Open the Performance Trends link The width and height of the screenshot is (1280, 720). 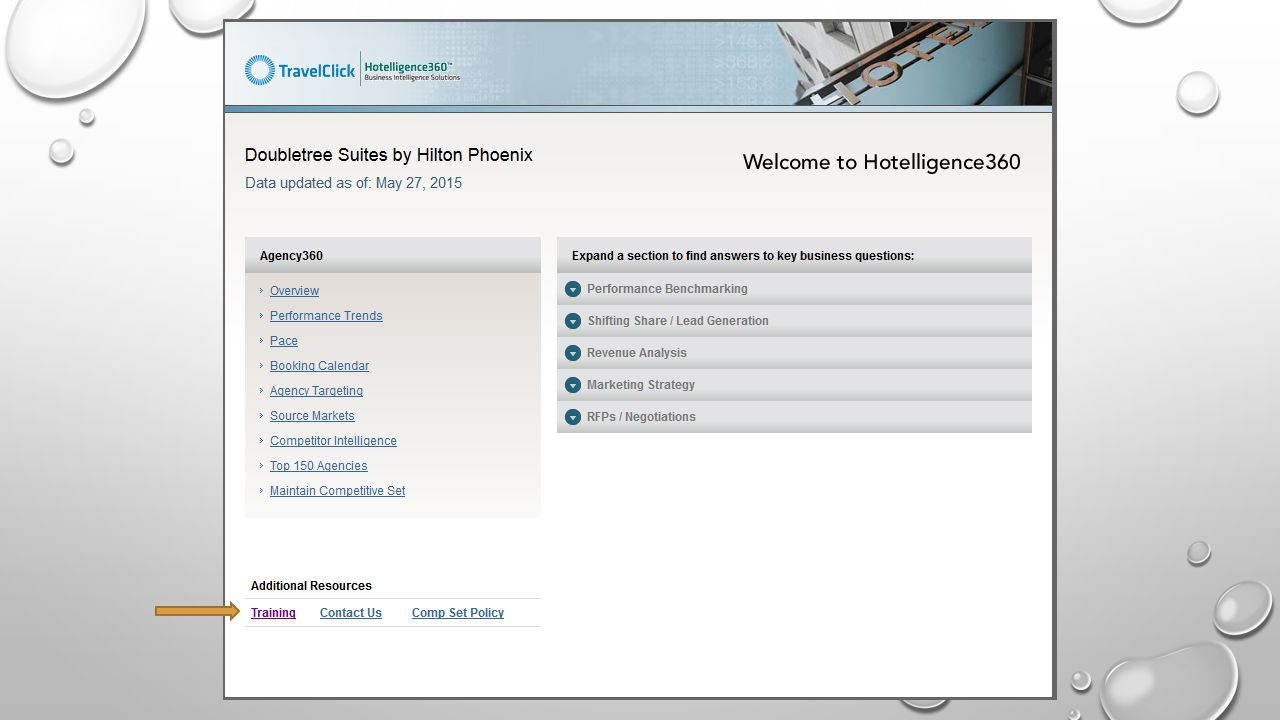[x=326, y=316]
